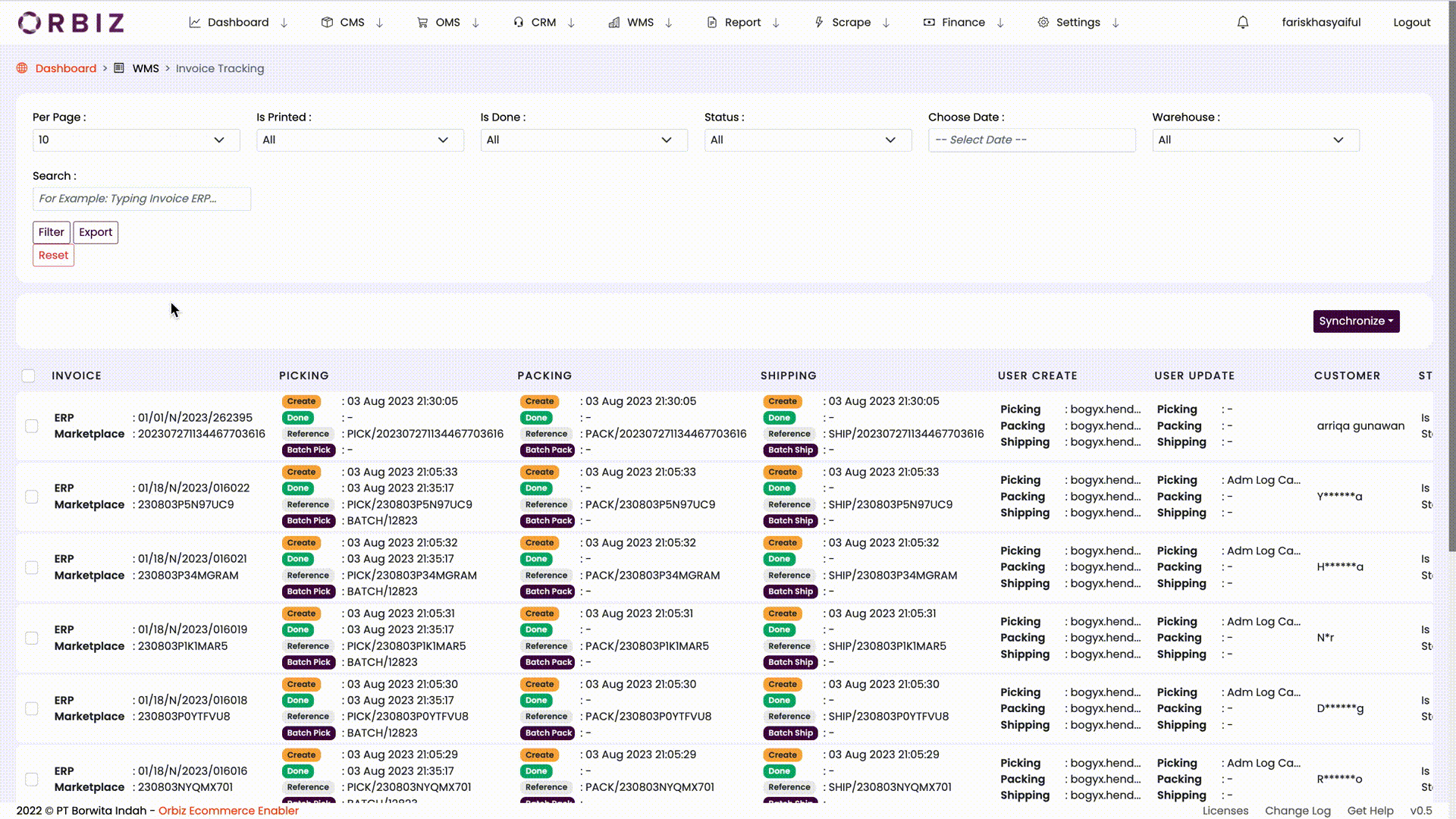The image size is (1456, 819).
Task: Open the Settings menu
Action: click(1078, 23)
